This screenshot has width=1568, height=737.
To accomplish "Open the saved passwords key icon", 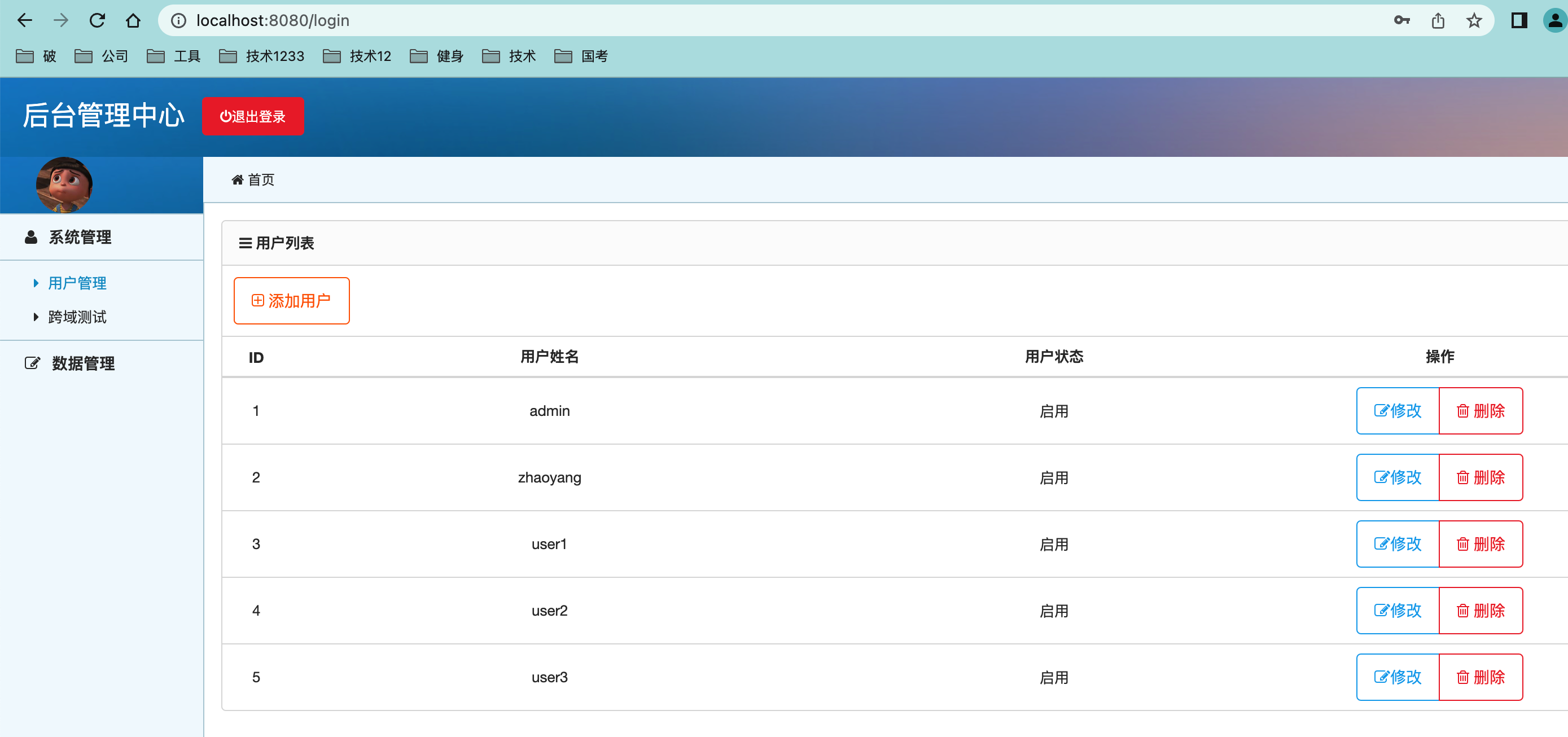I will (1401, 21).
